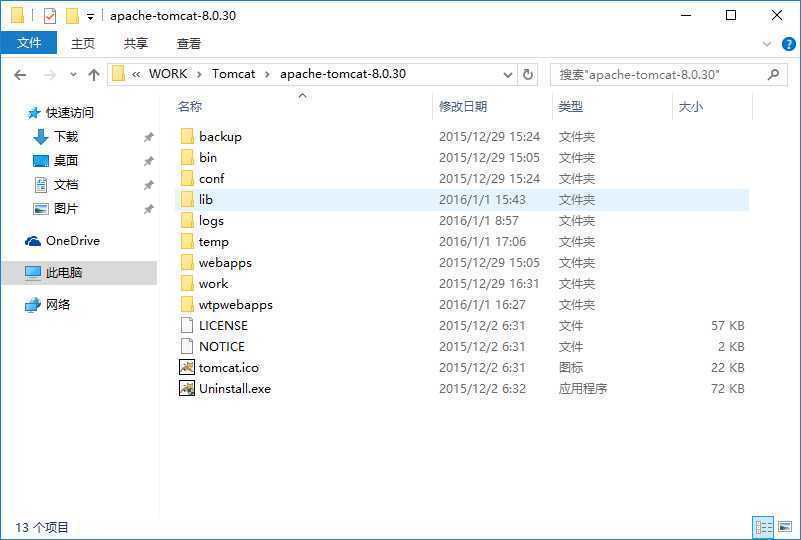Unpin 图片 using its pin icon
The height and width of the screenshot is (540, 801).
tap(149, 209)
